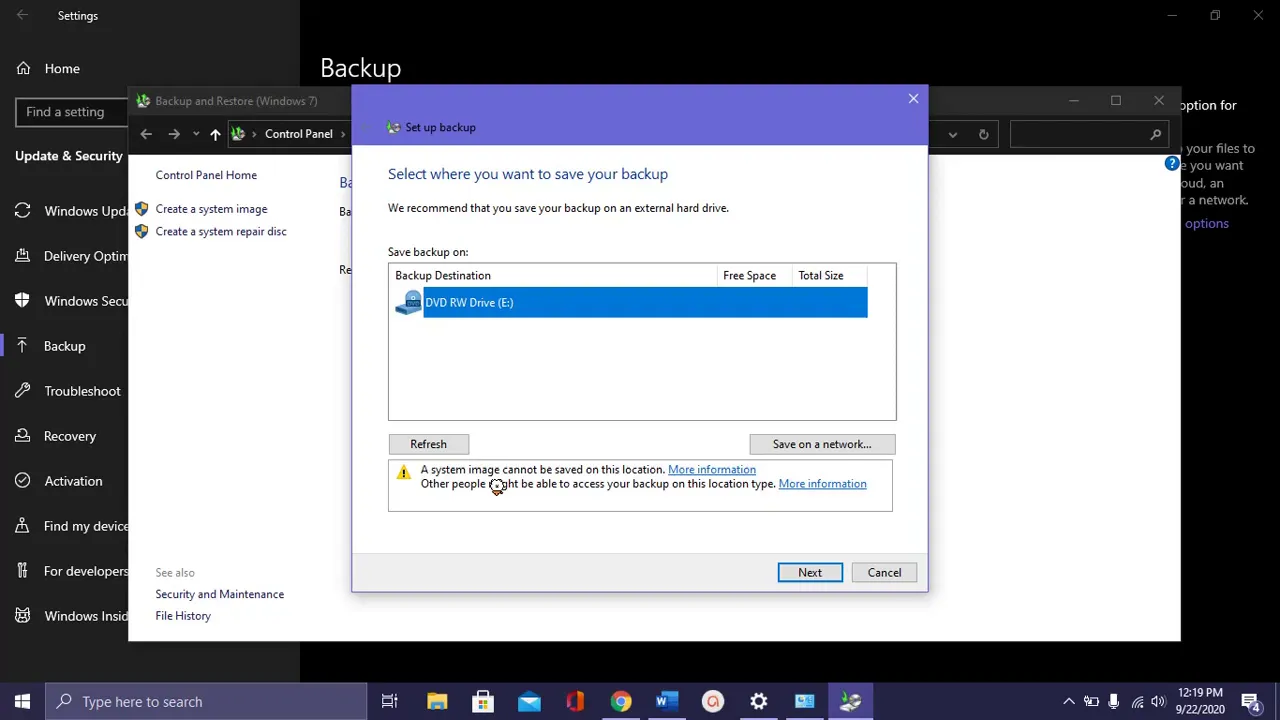Expand the address bar history dropdown

point(952,134)
